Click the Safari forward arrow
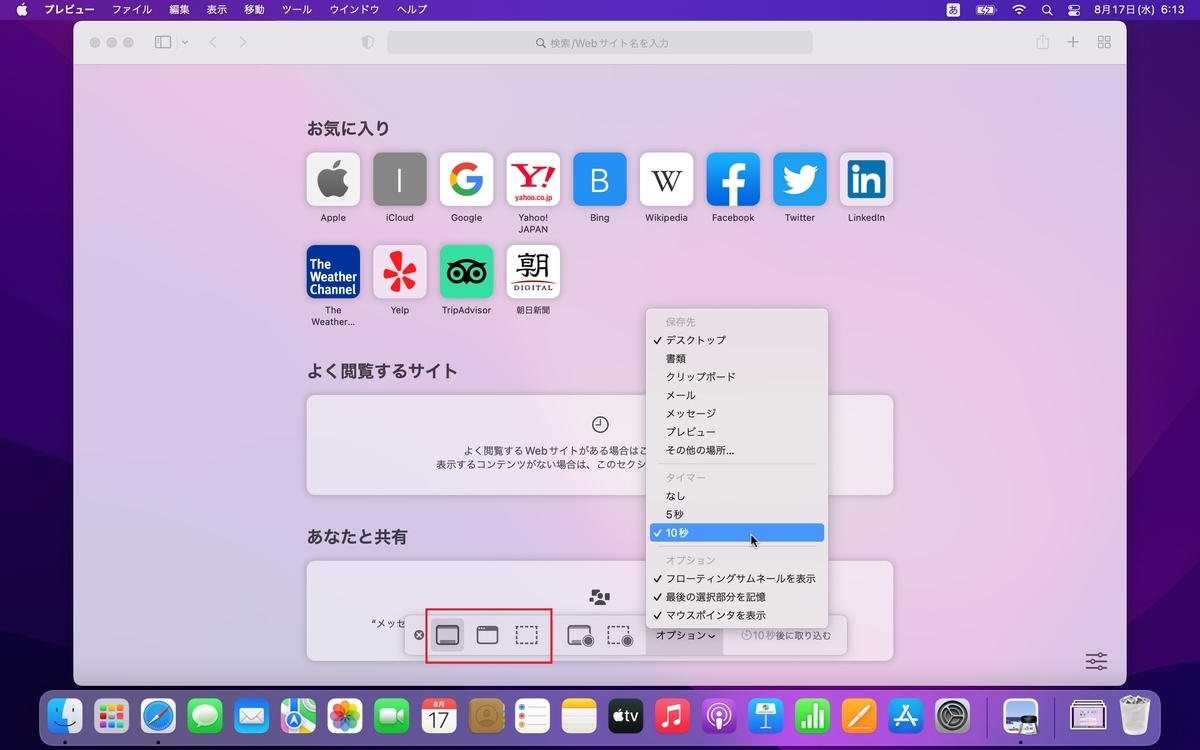This screenshot has width=1200, height=750. pyautogui.click(x=243, y=43)
